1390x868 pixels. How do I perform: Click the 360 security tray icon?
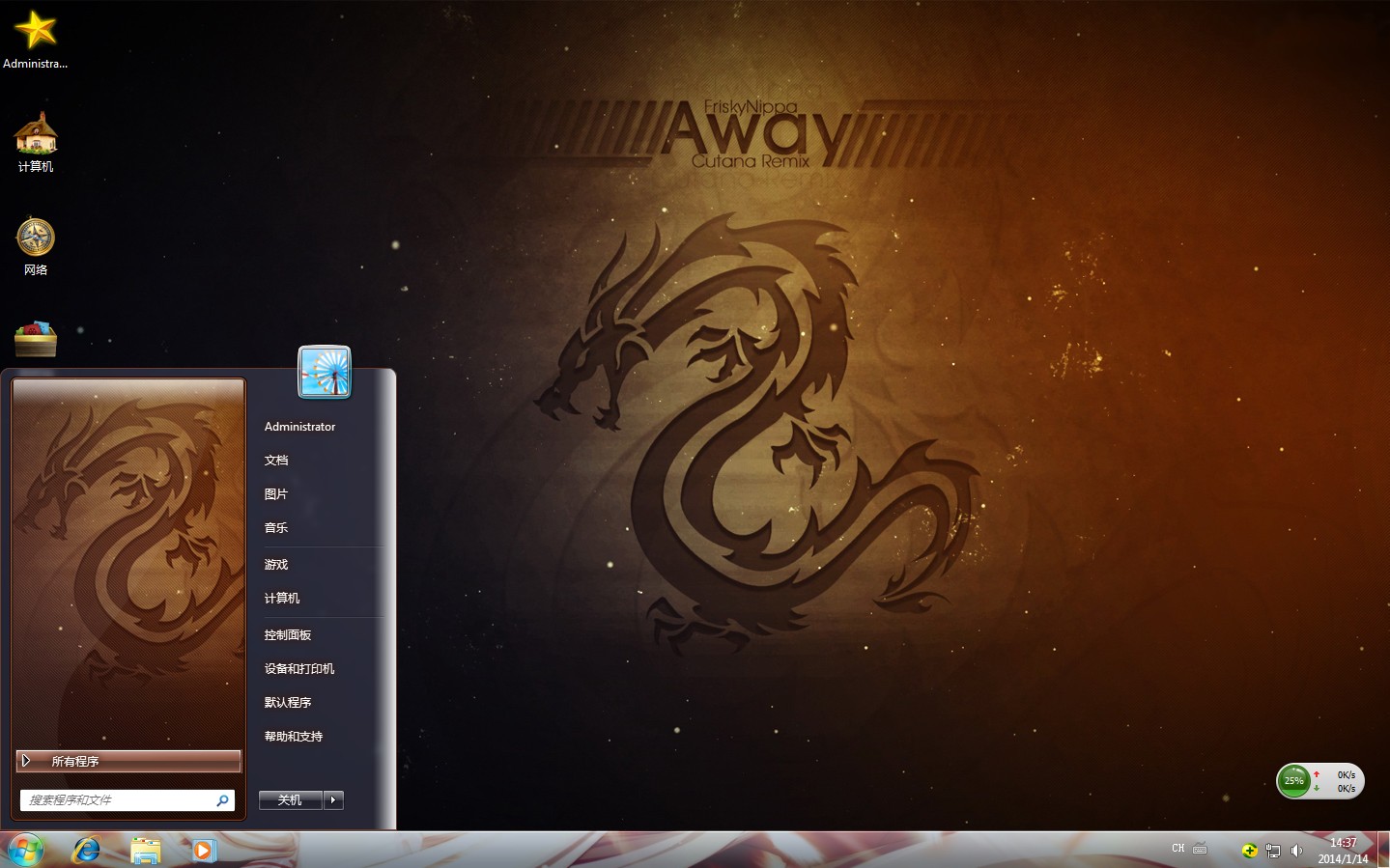1249,851
